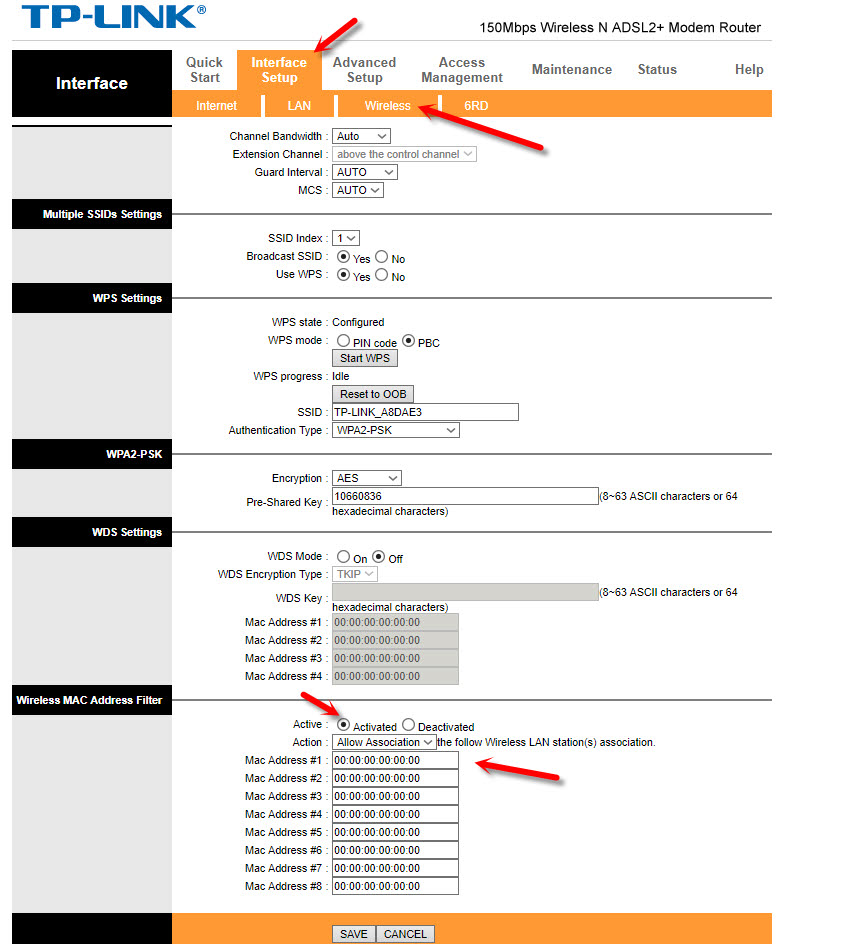859x944 pixels.
Task: Select PIN code WPS mode
Action: coord(343,342)
